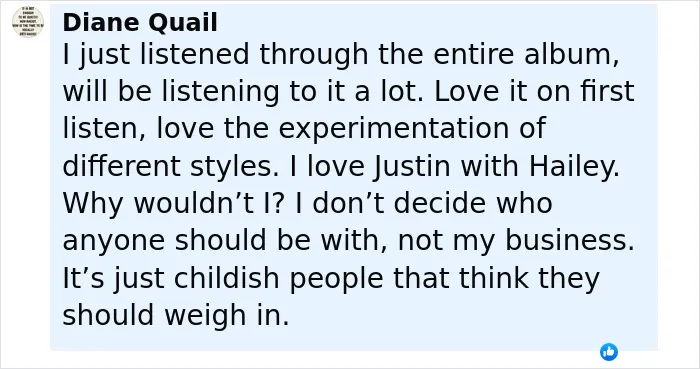Click the word "experimentation" in the comment
This screenshot has height=369, width=700.
click(393, 129)
